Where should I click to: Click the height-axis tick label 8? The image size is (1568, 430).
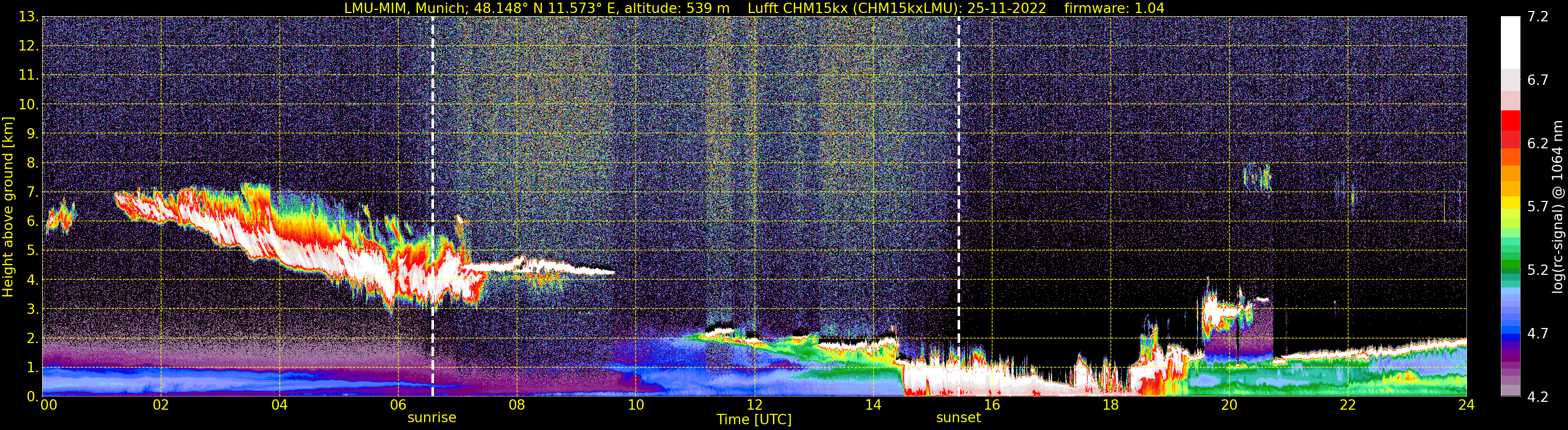click(x=32, y=163)
